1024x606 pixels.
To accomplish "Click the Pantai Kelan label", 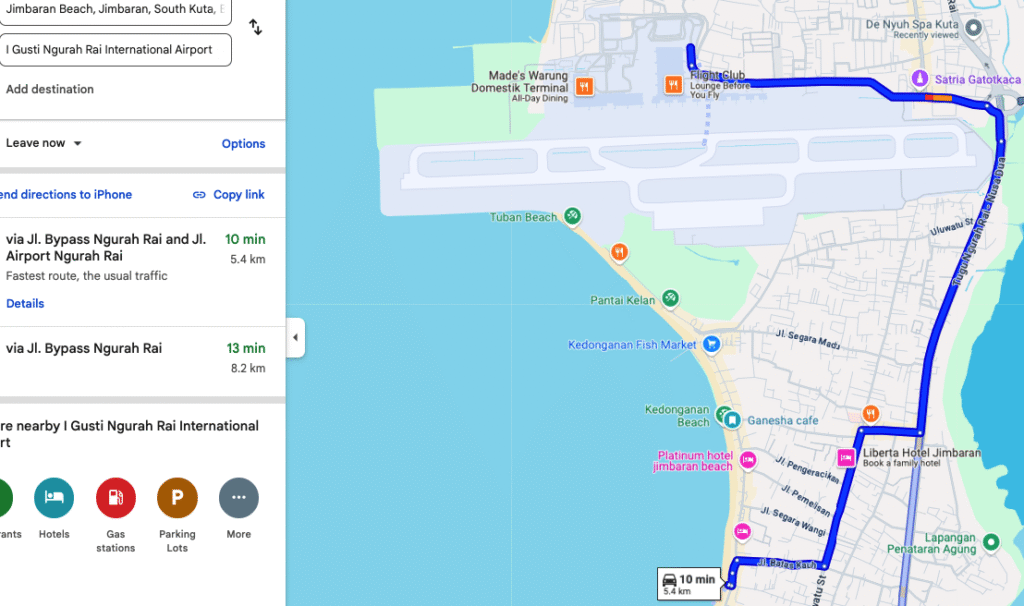I will [622, 300].
